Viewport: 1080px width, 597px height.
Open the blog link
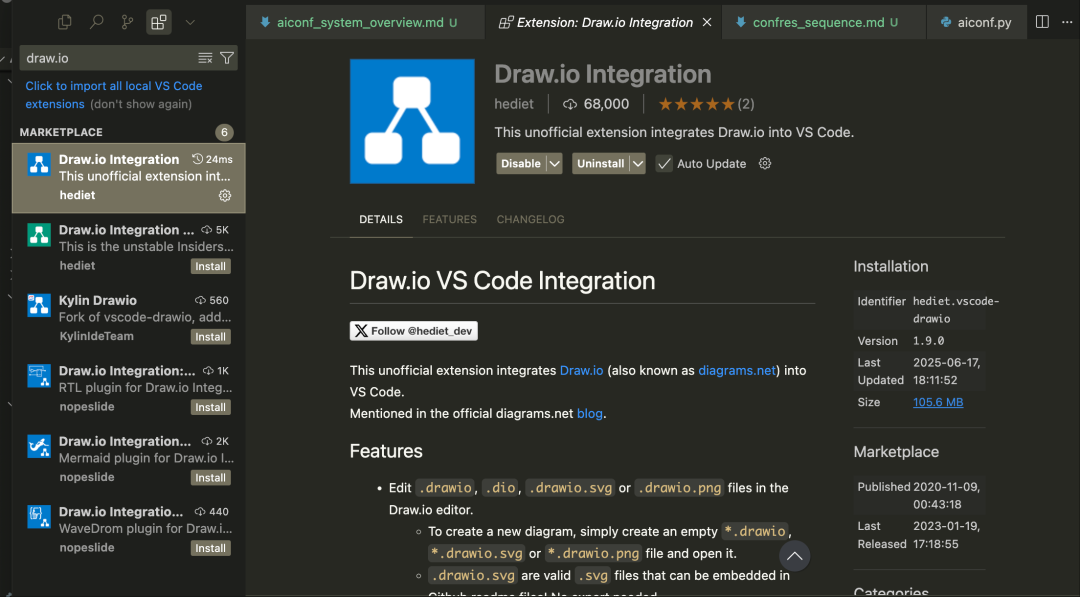(590, 413)
